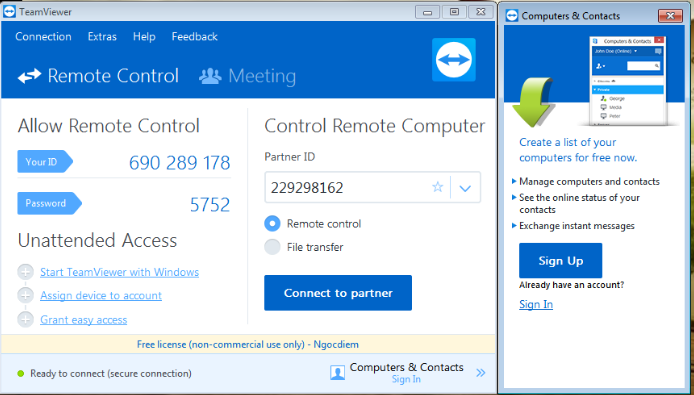Viewport: 694px width, 395px height.
Task: Click the TeamViewer title bar icon
Action: (x=10, y=12)
